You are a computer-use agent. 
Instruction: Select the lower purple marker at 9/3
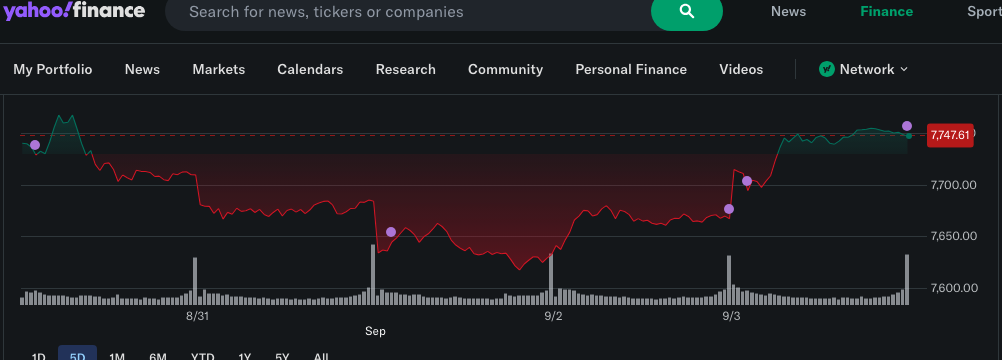click(729, 209)
